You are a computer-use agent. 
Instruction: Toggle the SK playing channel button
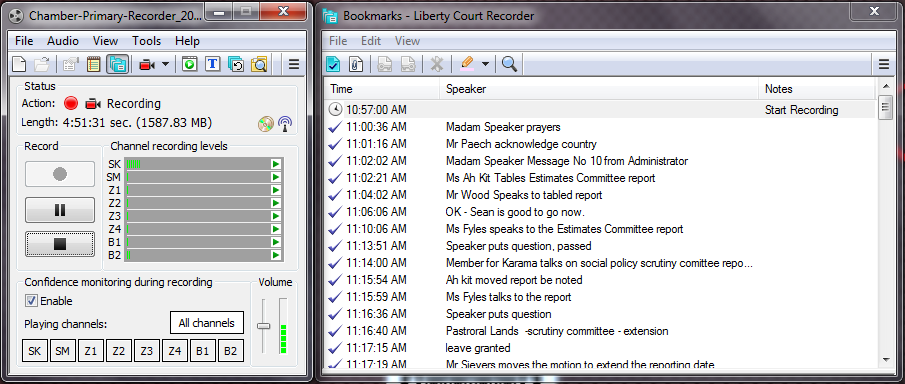35,351
